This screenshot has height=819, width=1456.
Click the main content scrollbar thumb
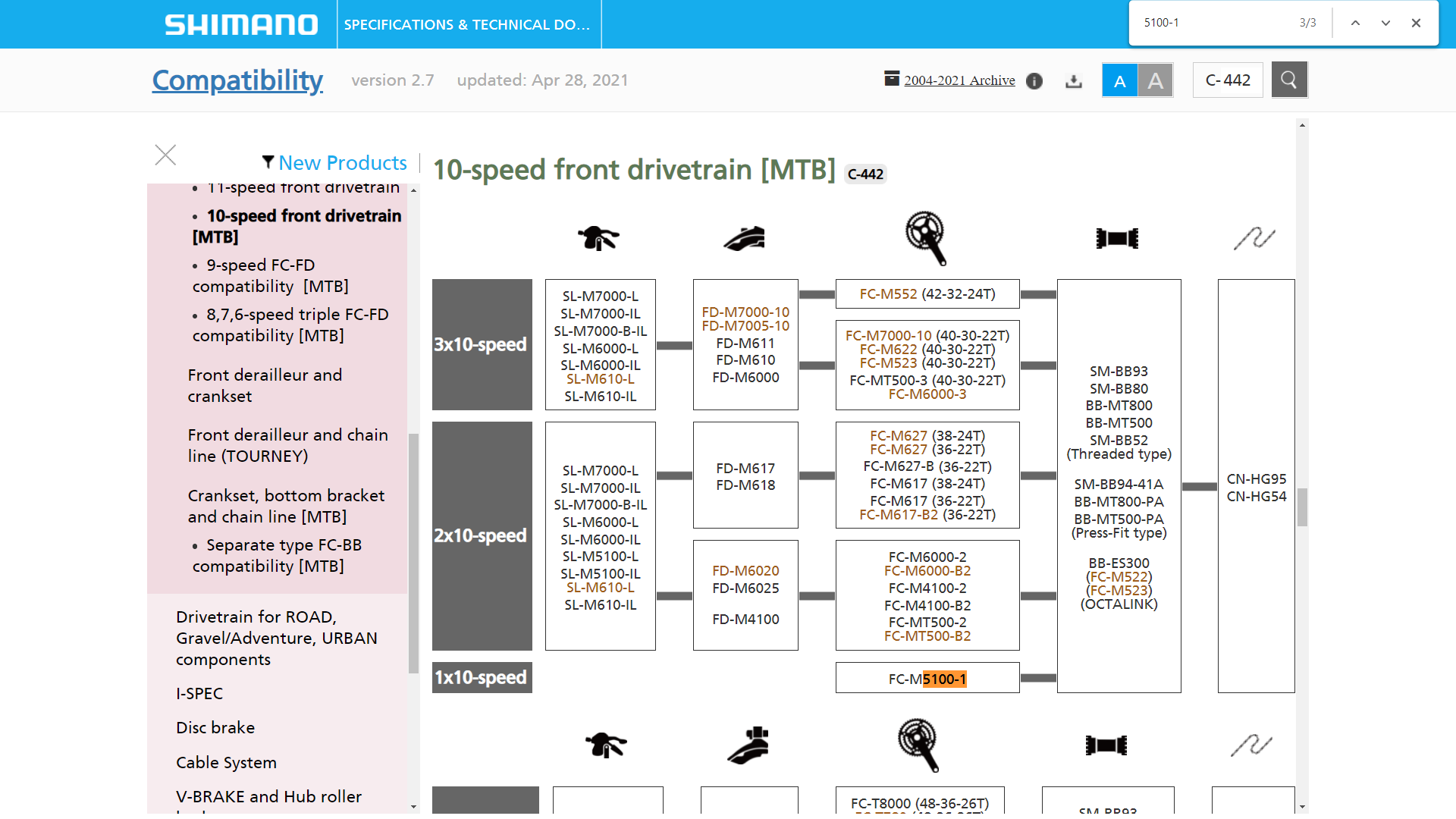coord(1302,507)
